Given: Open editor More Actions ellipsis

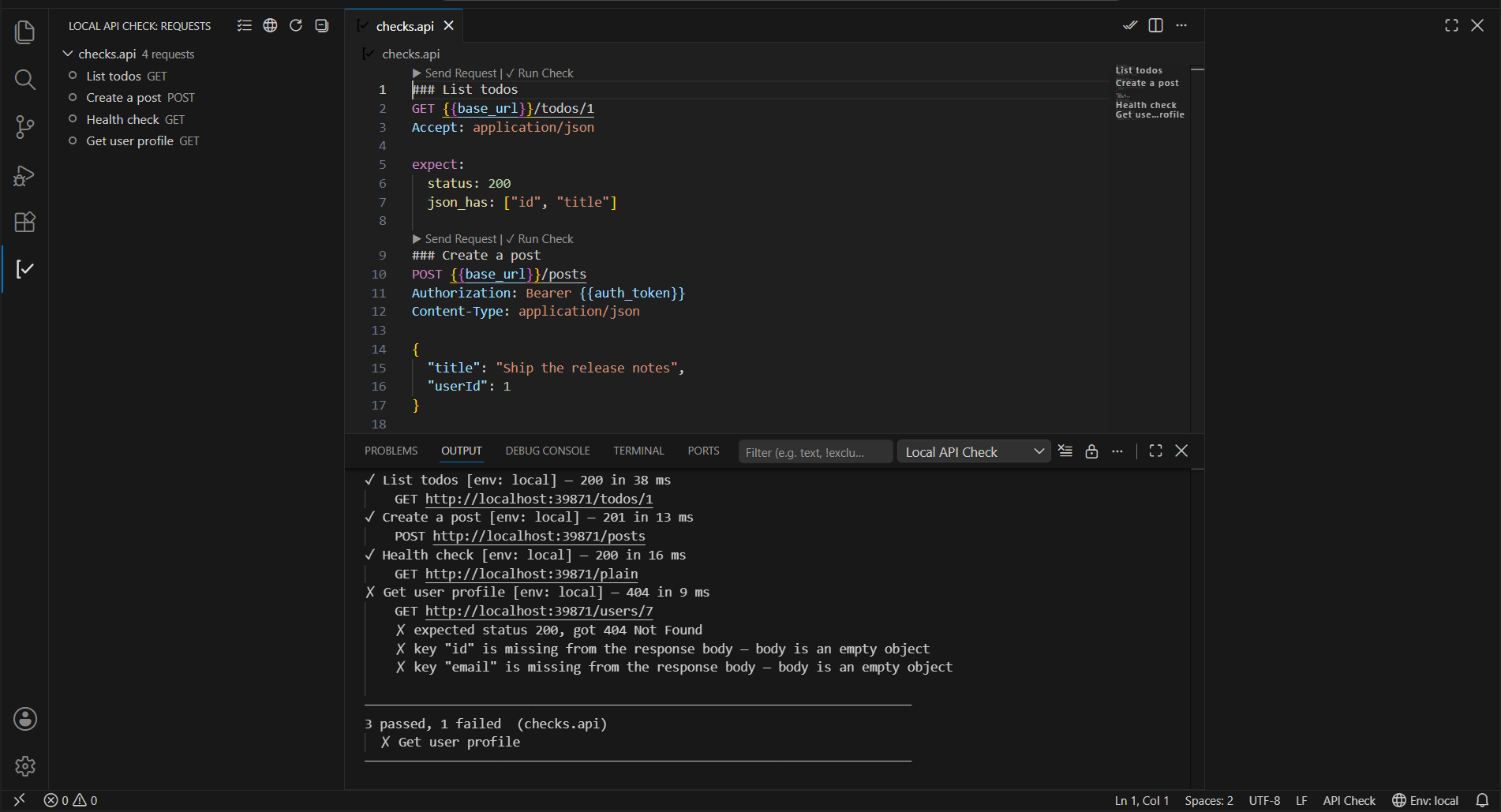Looking at the screenshot, I should tap(1181, 25).
